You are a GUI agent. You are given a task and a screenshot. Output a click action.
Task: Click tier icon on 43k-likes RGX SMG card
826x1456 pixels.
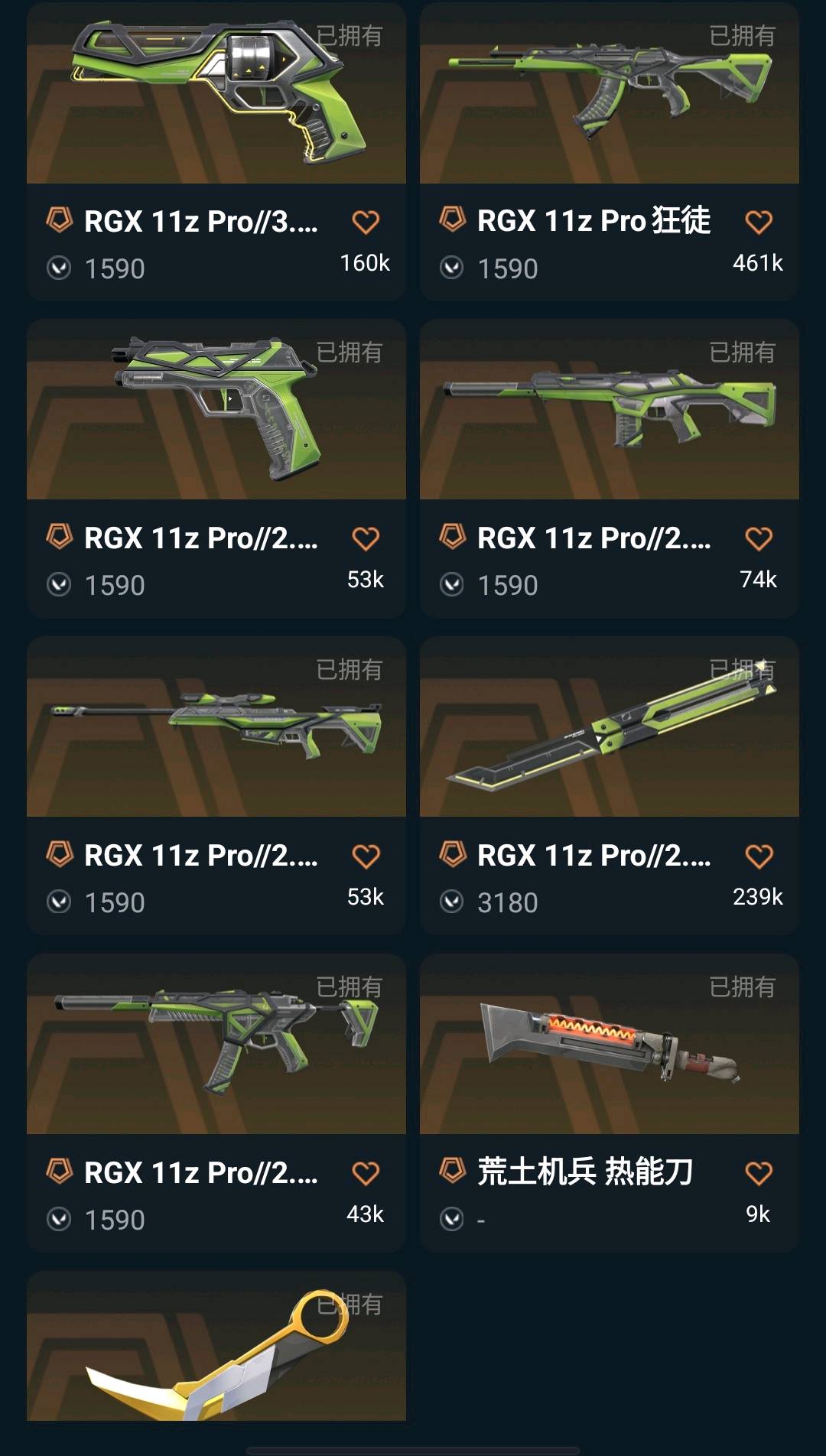click(x=59, y=1171)
